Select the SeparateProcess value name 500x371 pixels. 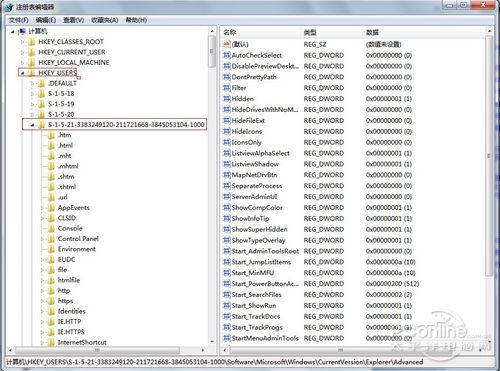257,186
